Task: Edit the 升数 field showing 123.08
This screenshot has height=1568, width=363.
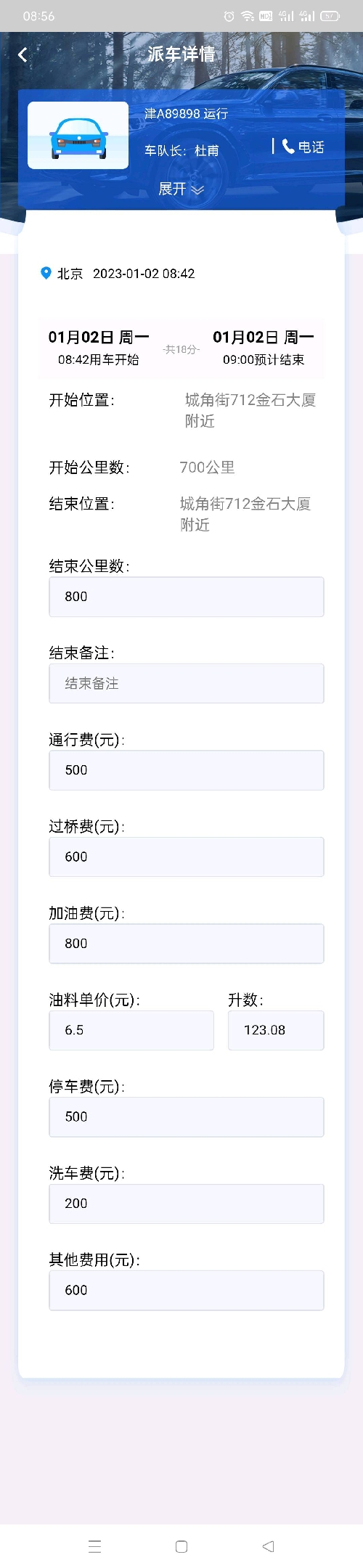Action: click(x=276, y=1030)
